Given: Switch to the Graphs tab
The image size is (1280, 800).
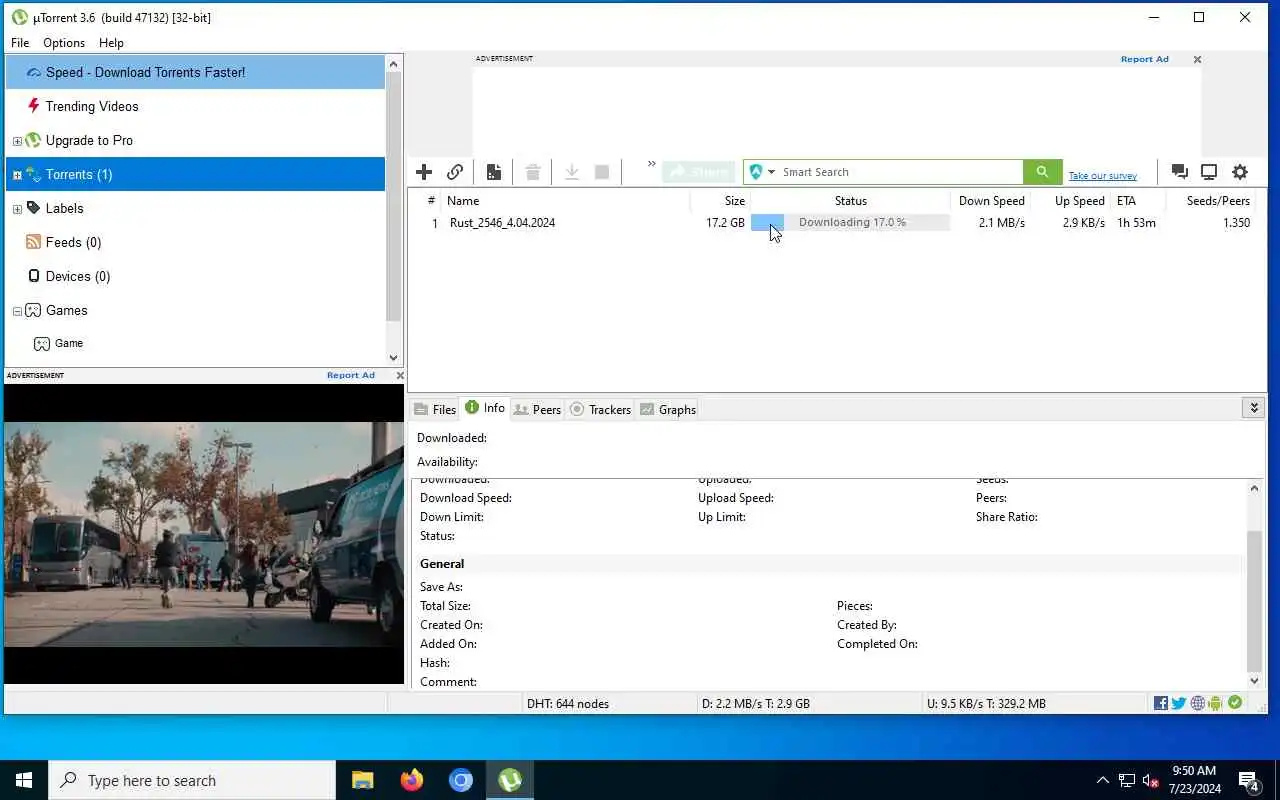Looking at the screenshot, I should click(667, 409).
